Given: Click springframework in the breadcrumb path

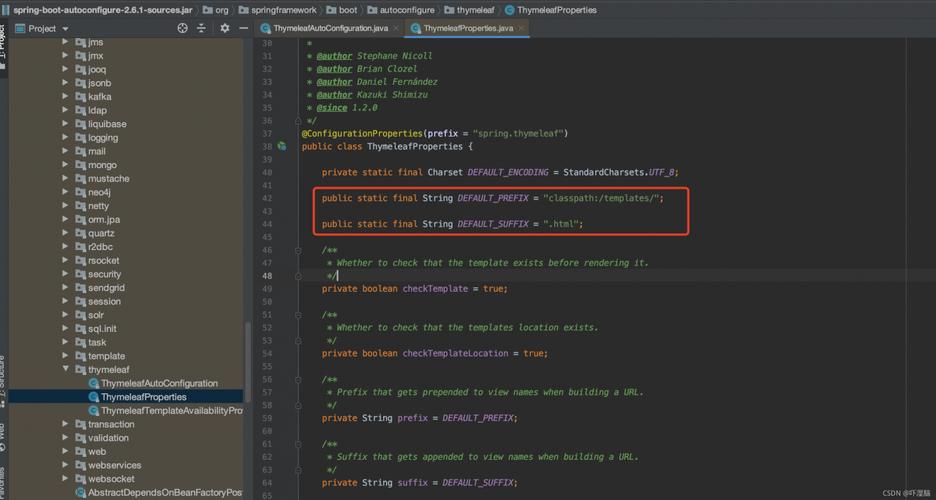Looking at the screenshot, I should click(x=283, y=9).
